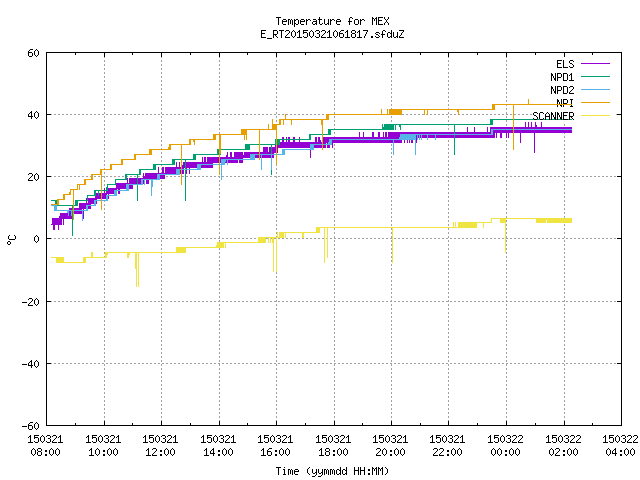This screenshot has height=480, width=640.
Task: Click the NPI legend label
Action: (x=565, y=103)
